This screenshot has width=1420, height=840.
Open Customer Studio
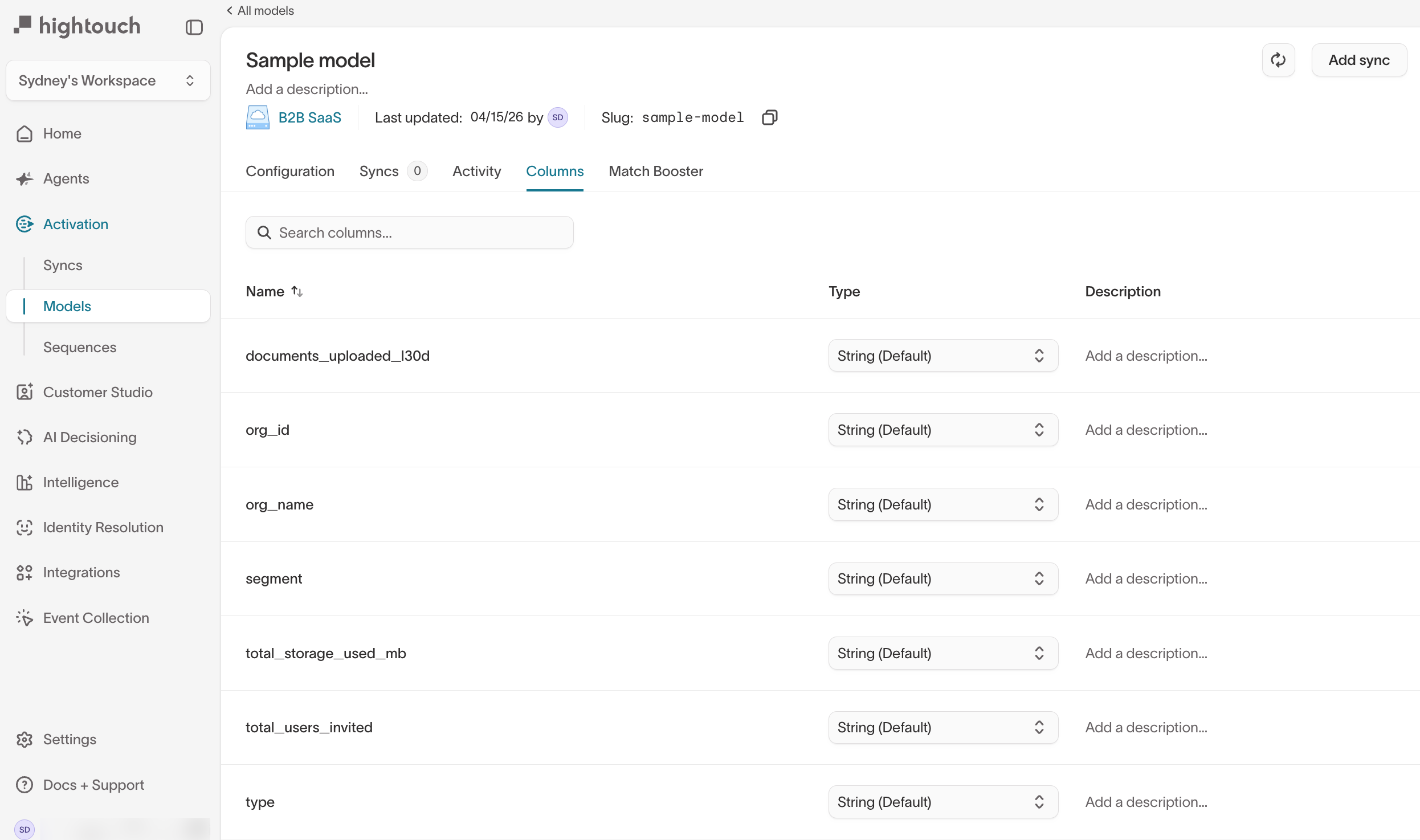(98, 392)
